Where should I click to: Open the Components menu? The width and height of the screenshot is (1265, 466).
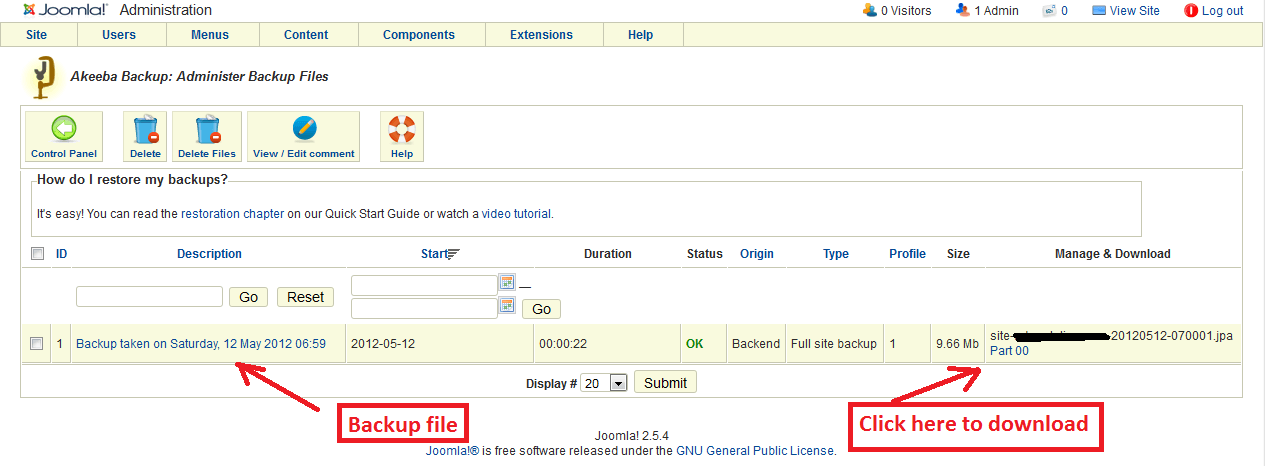[419, 35]
